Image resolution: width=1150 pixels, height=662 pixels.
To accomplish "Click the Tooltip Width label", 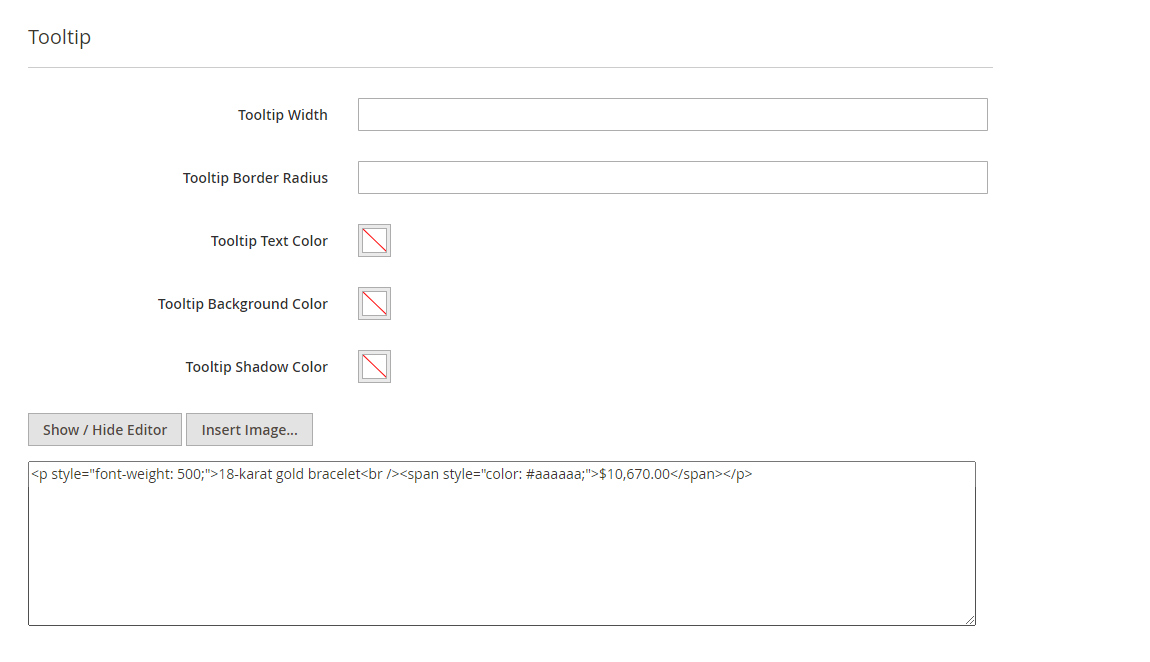I will [282, 115].
